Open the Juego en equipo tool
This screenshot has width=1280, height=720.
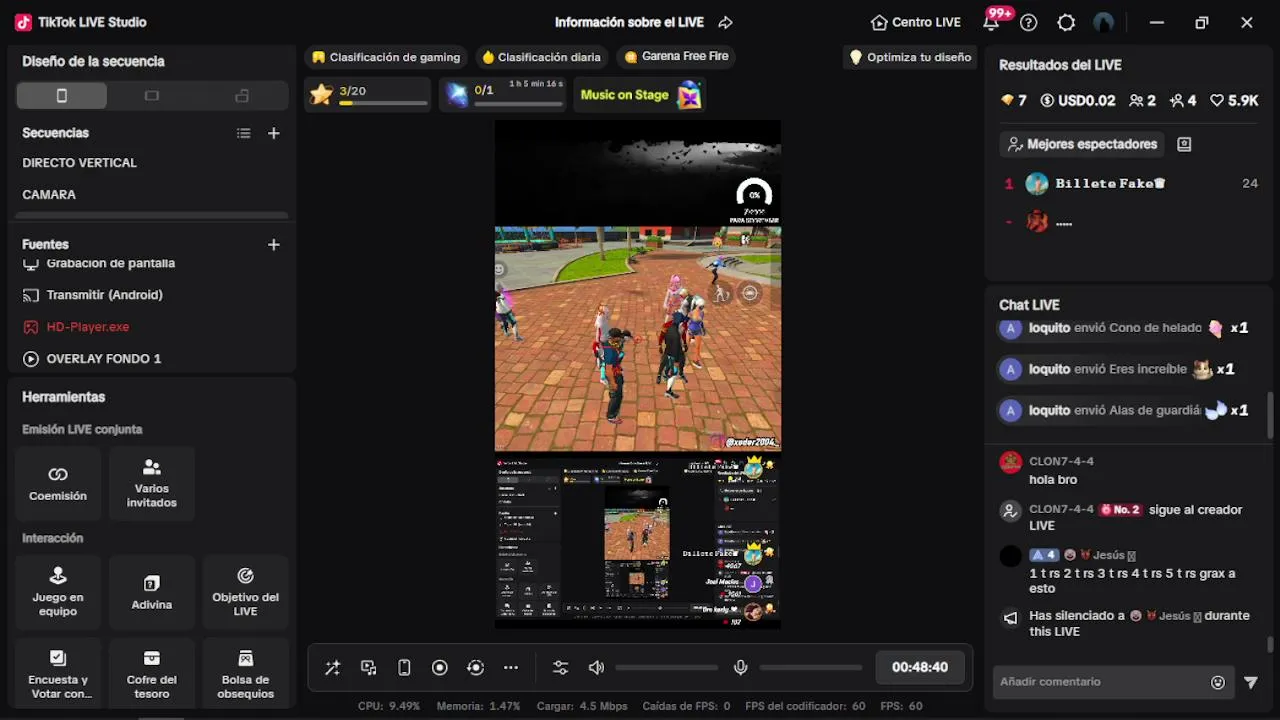point(58,592)
